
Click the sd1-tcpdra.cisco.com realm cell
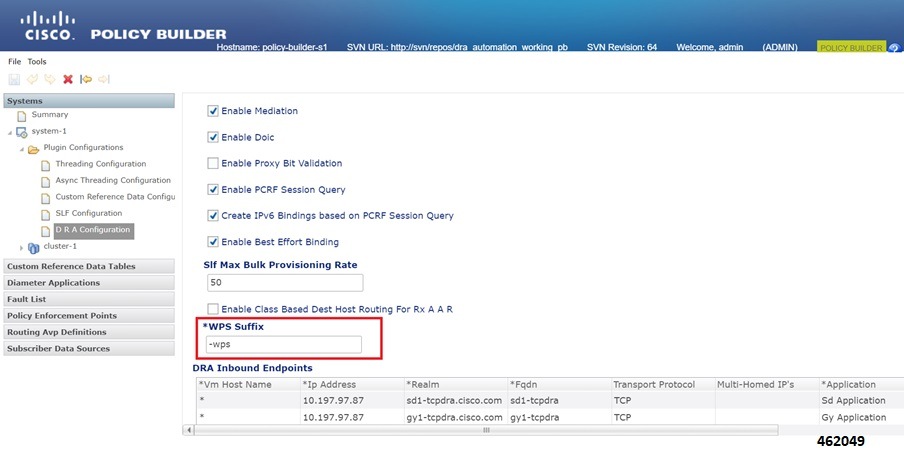pos(454,401)
